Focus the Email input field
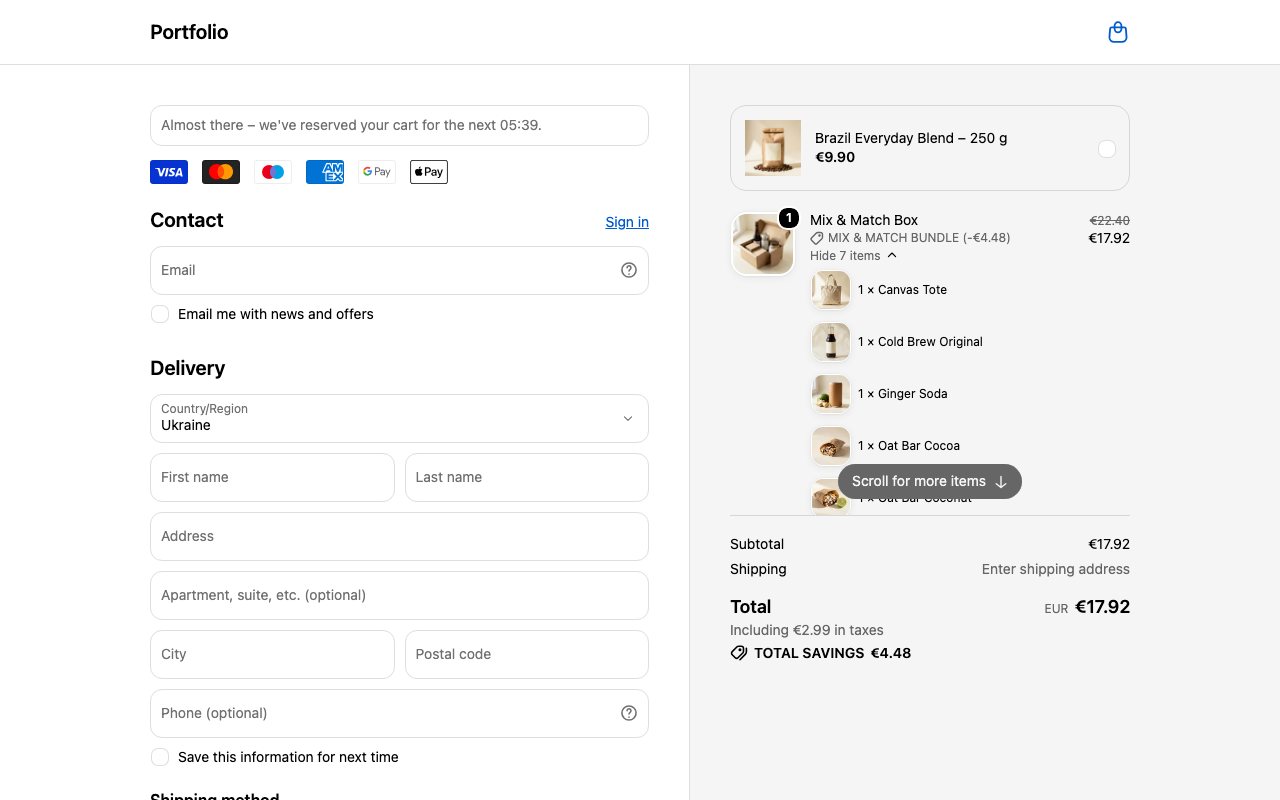Viewport: 1280px width, 800px height. click(399, 270)
